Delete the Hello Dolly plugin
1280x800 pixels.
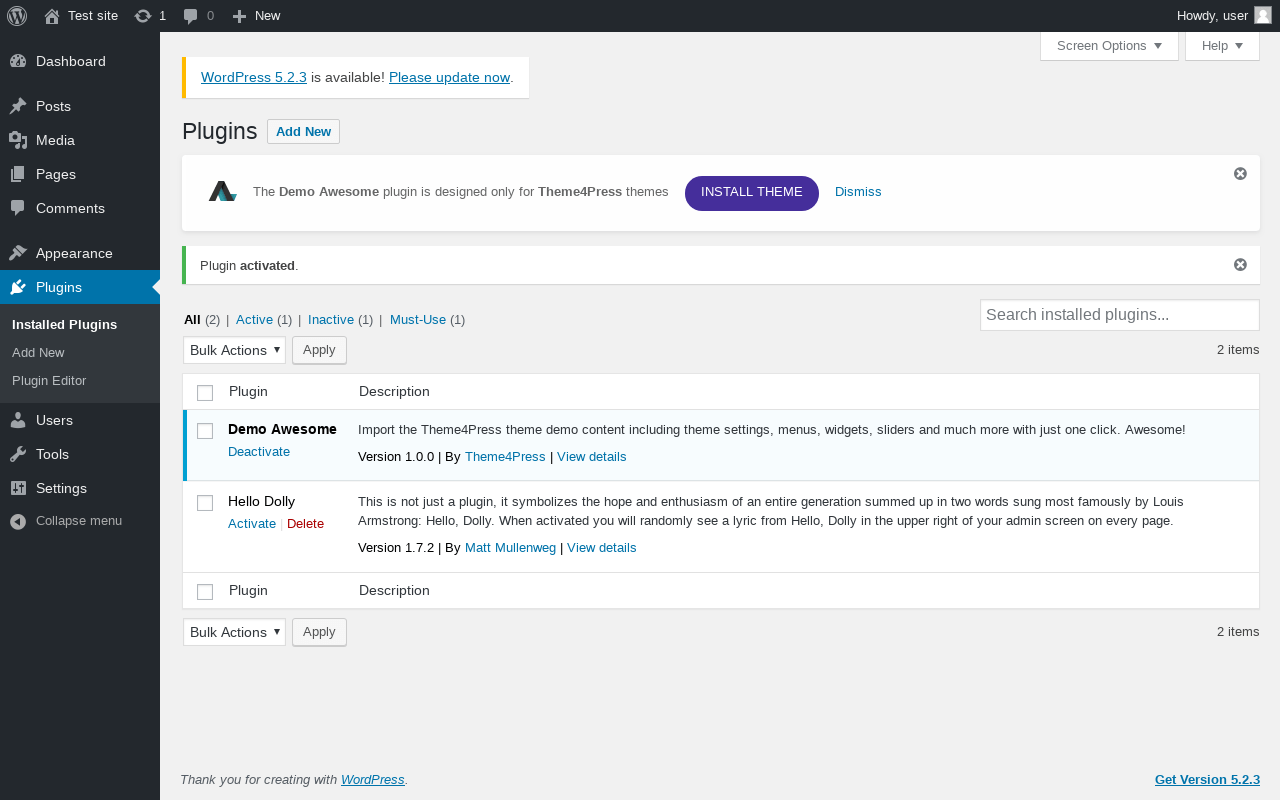coord(305,523)
